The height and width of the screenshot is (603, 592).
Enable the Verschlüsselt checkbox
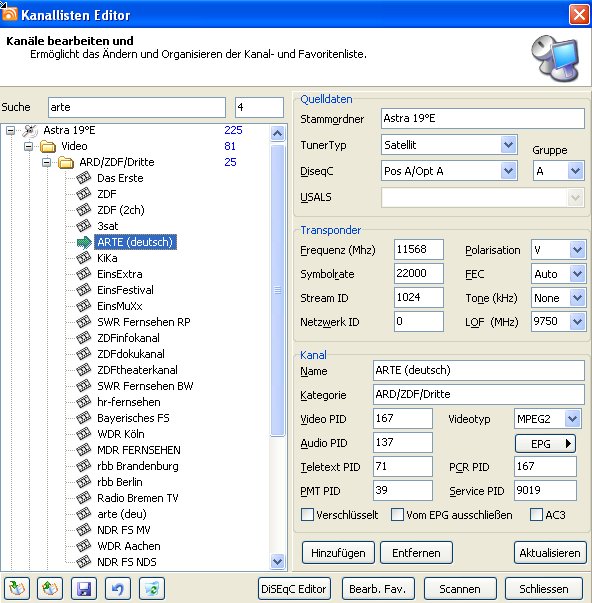pos(307,515)
